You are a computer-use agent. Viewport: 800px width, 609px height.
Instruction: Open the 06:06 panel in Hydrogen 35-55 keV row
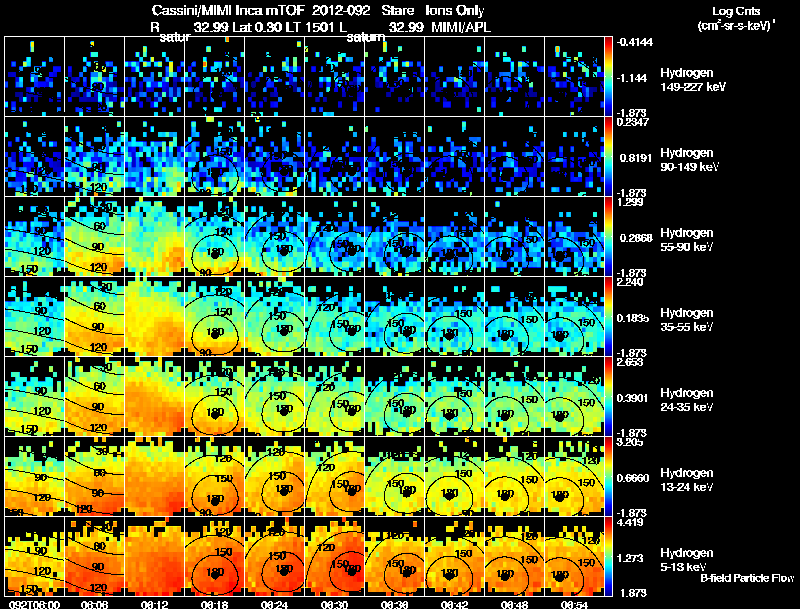pyautogui.click(x=94, y=316)
